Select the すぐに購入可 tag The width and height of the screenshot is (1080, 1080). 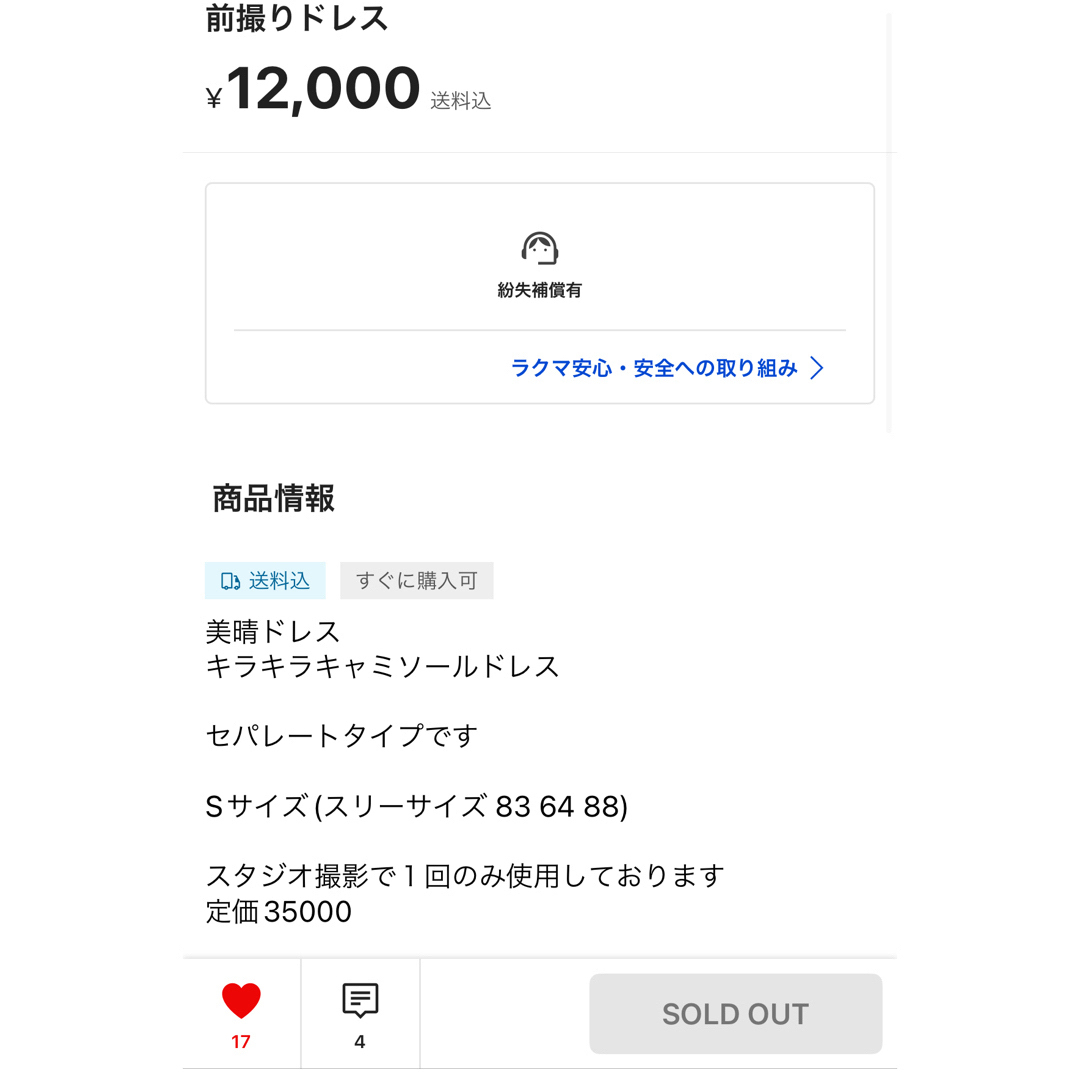(x=417, y=581)
